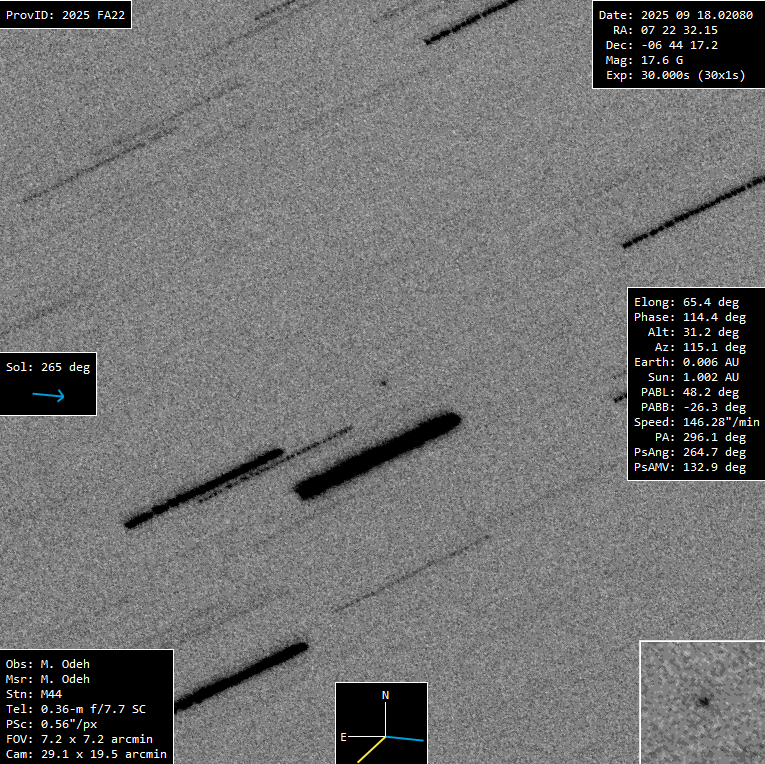765x764 pixels.
Task: Click the blue line in the compass
Action: (x=406, y=739)
